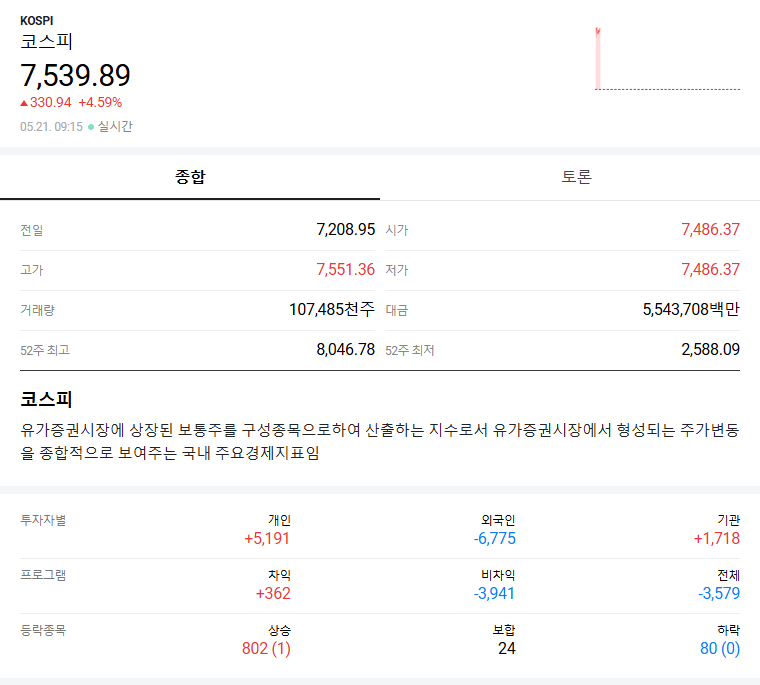Select the change percentage +4.59%
The height and width of the screenshot is (685, 760).
pyautogui.click(x=100, y=102)
